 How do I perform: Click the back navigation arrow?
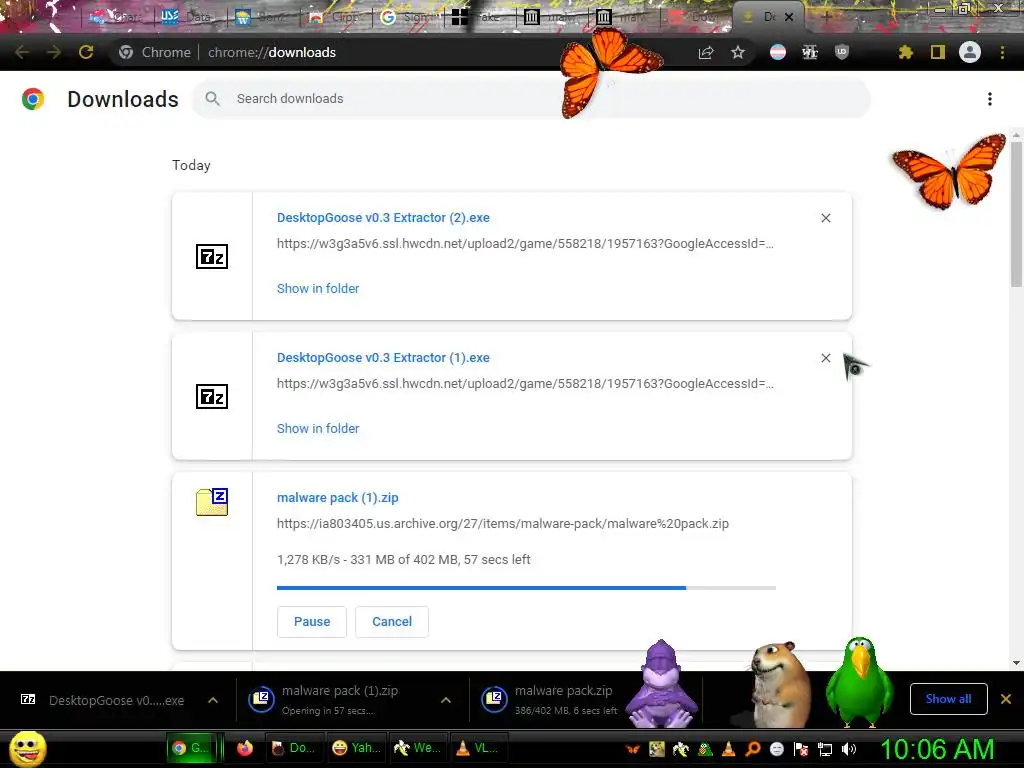point(22,52)
